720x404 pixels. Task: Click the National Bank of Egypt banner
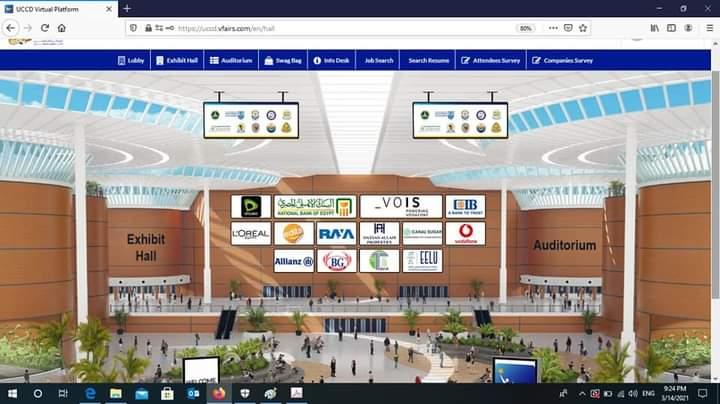(x=314, y=207)
